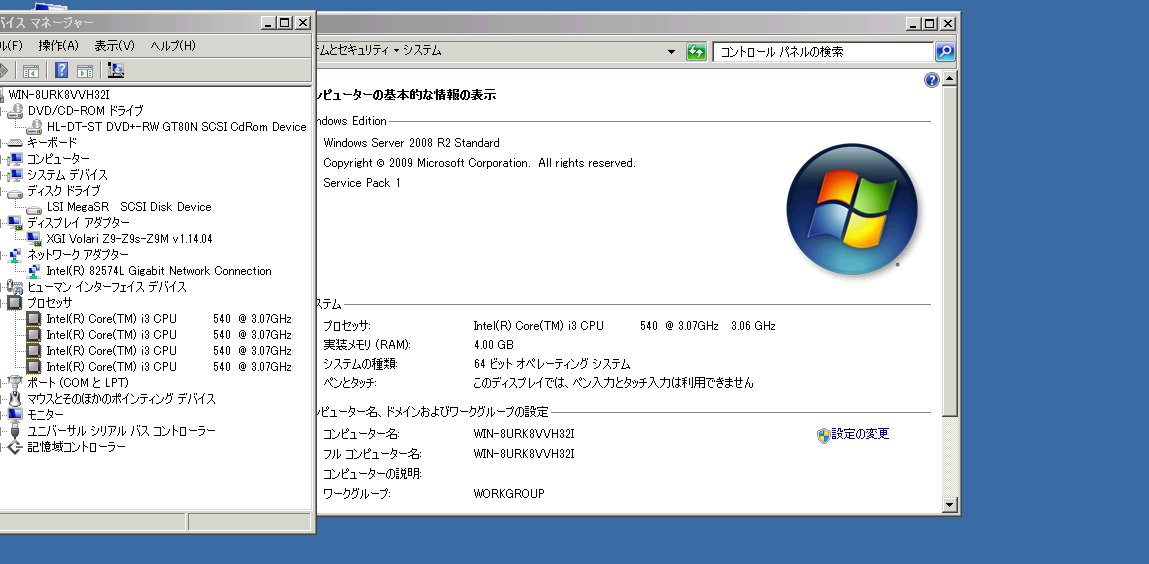Click the Windows logo image
Image resolution: width=1149 pixels, height=564 pixels.
(x=851, y=209)
